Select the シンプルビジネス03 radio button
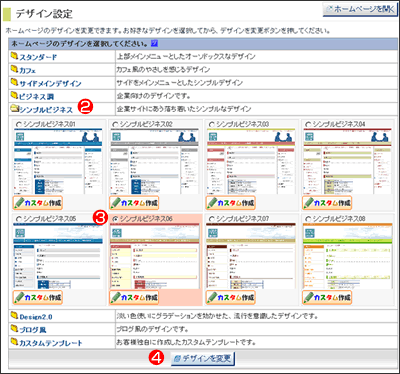Screen dimensions: 400x374 coord(212,124)
